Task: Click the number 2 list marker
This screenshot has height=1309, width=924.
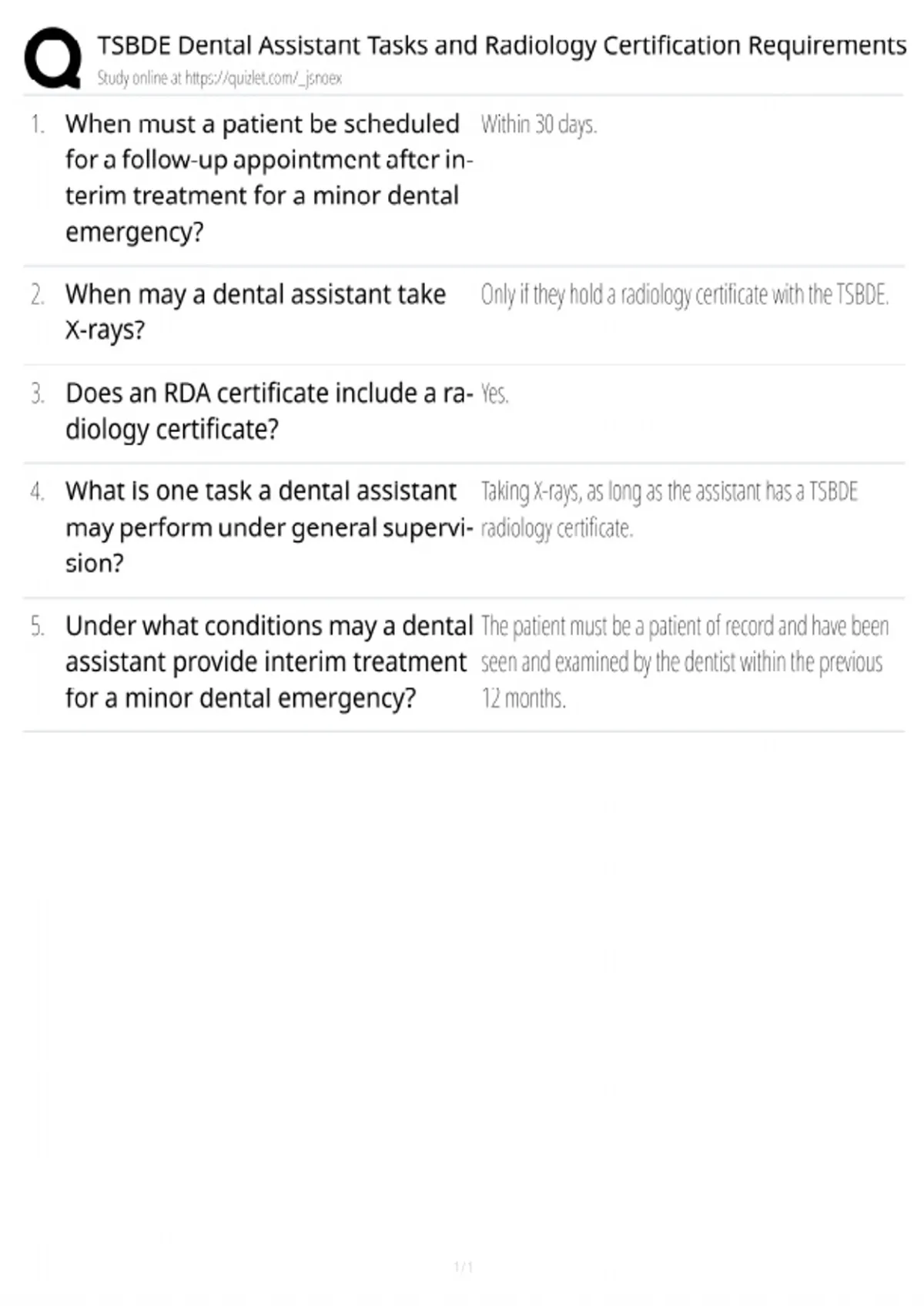Action: click(x=38, y=295)
